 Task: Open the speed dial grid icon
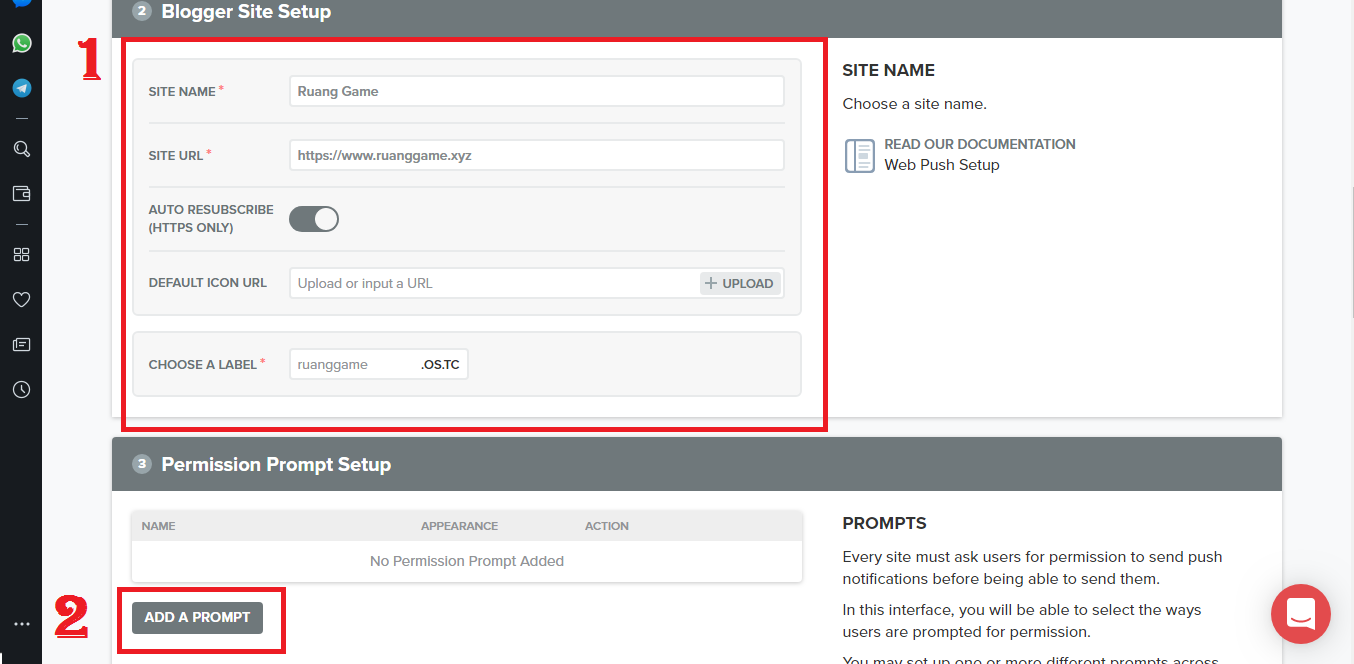(21, 254)
